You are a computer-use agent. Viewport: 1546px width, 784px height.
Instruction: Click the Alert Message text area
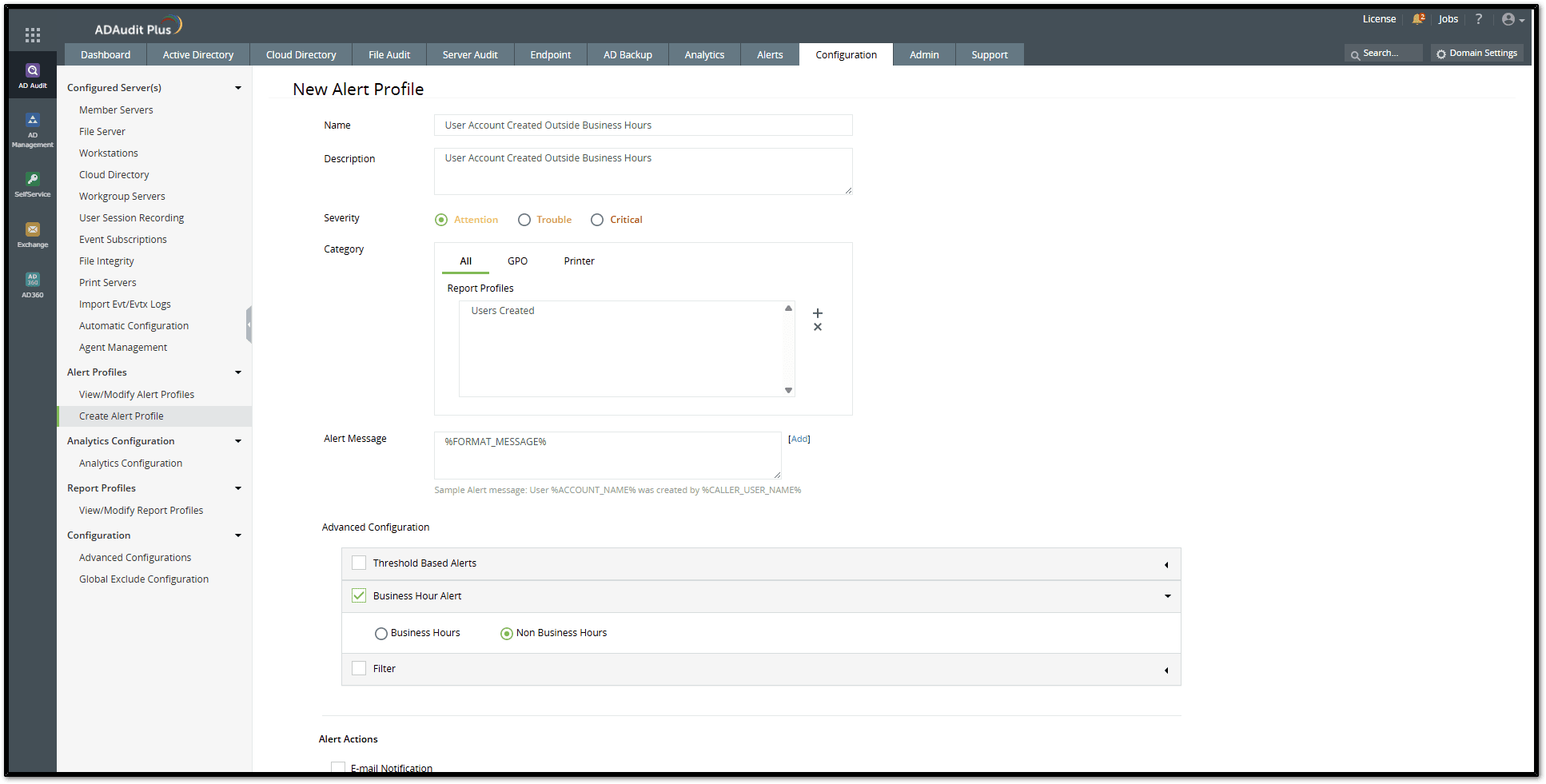pos(608,456)
